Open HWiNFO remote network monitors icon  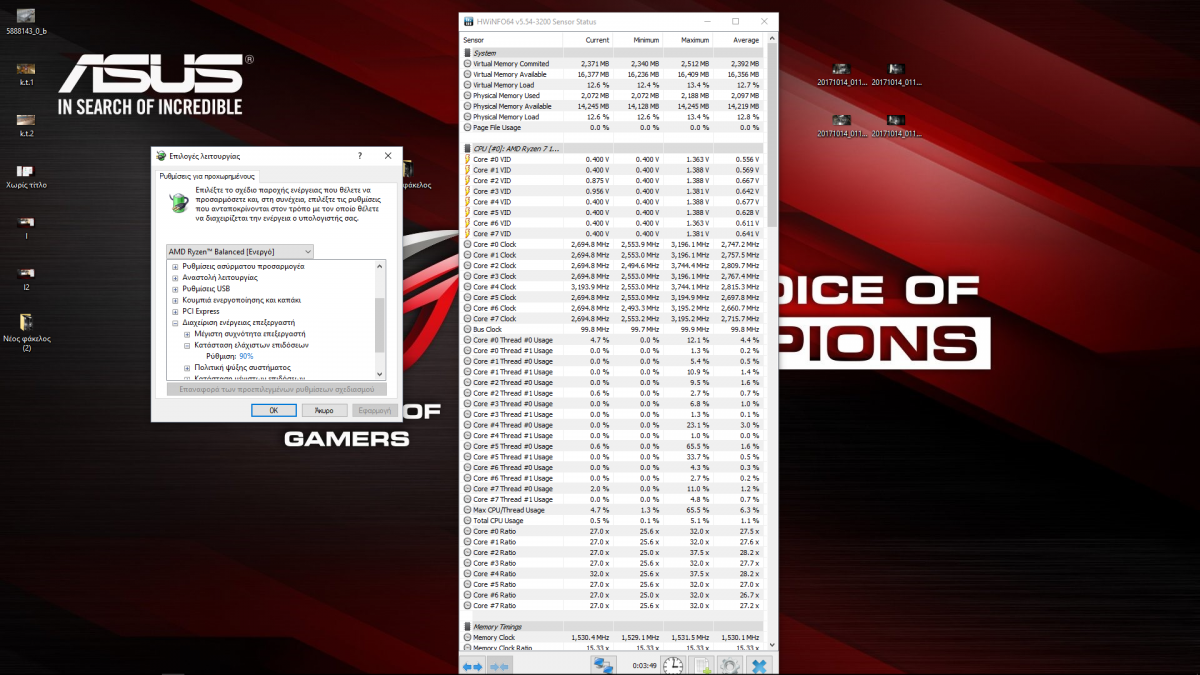click(603, 665)
